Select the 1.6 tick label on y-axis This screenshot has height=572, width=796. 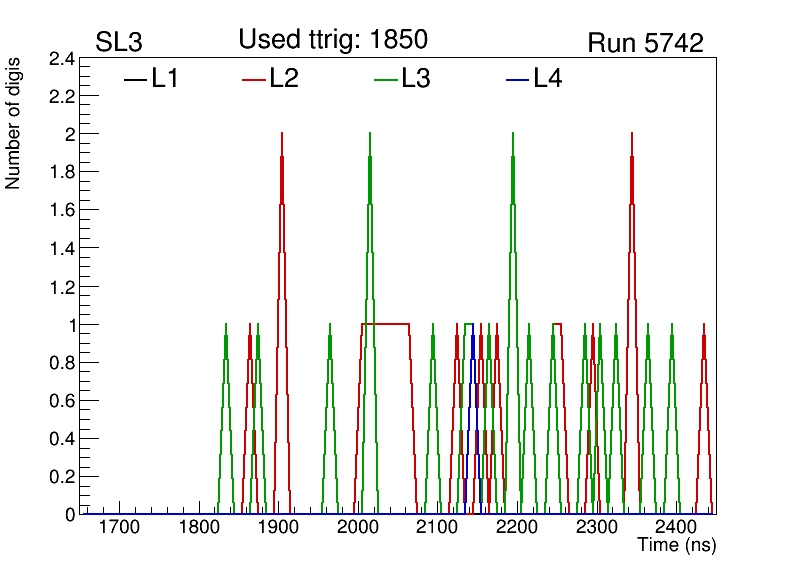coord(62,211)
